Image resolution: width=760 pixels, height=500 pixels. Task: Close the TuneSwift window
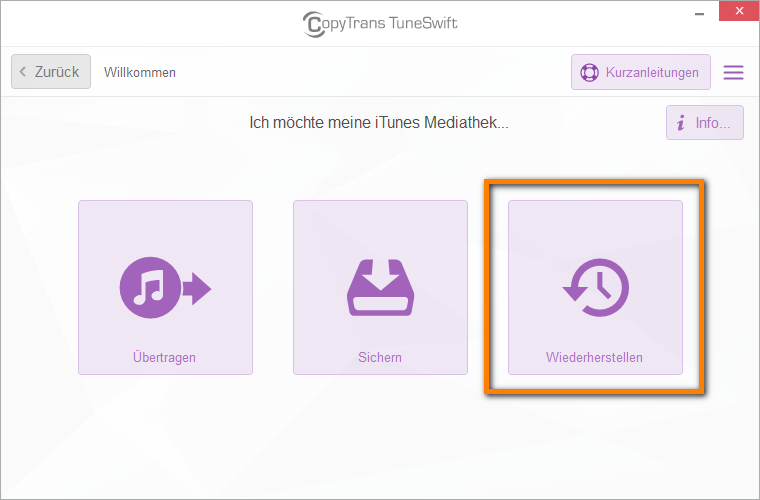pos(739,11)
